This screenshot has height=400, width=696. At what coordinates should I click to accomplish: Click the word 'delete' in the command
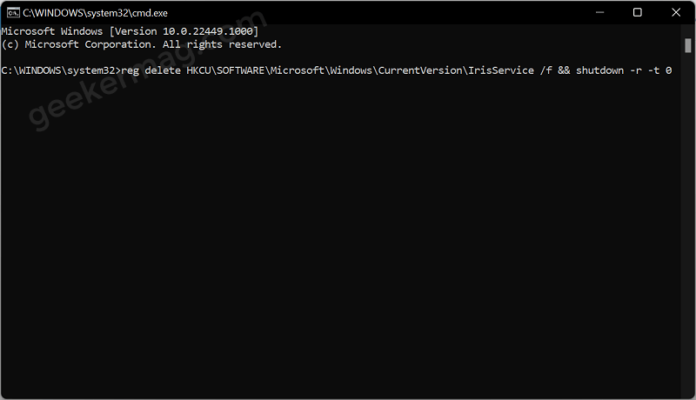(x=162, y=71)
